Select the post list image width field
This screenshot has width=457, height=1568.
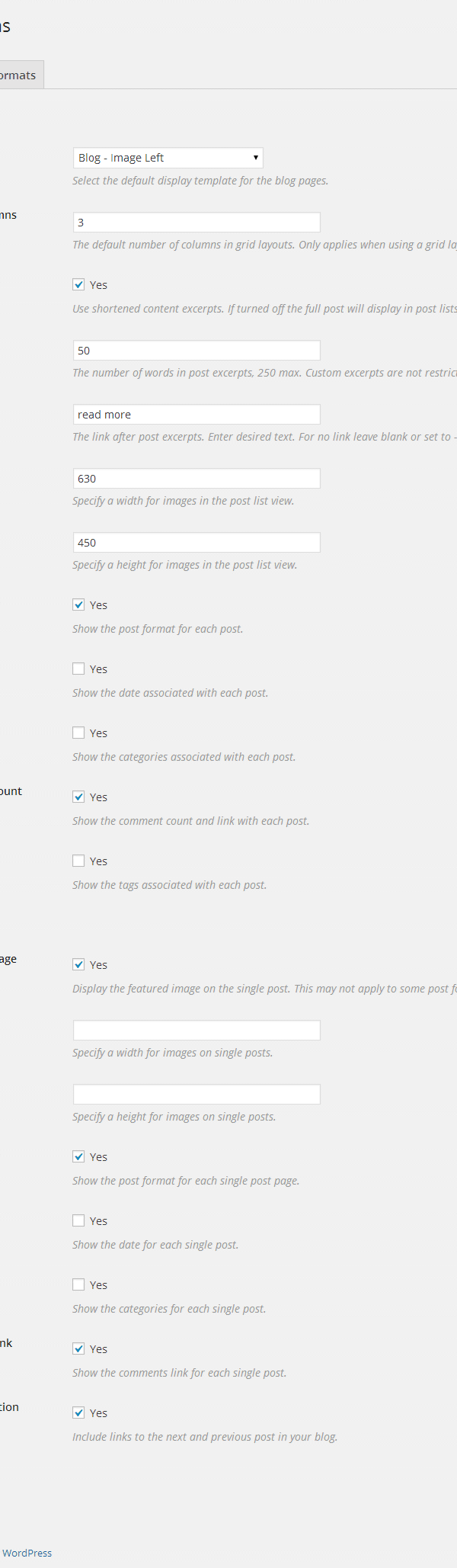pos(197,479)
